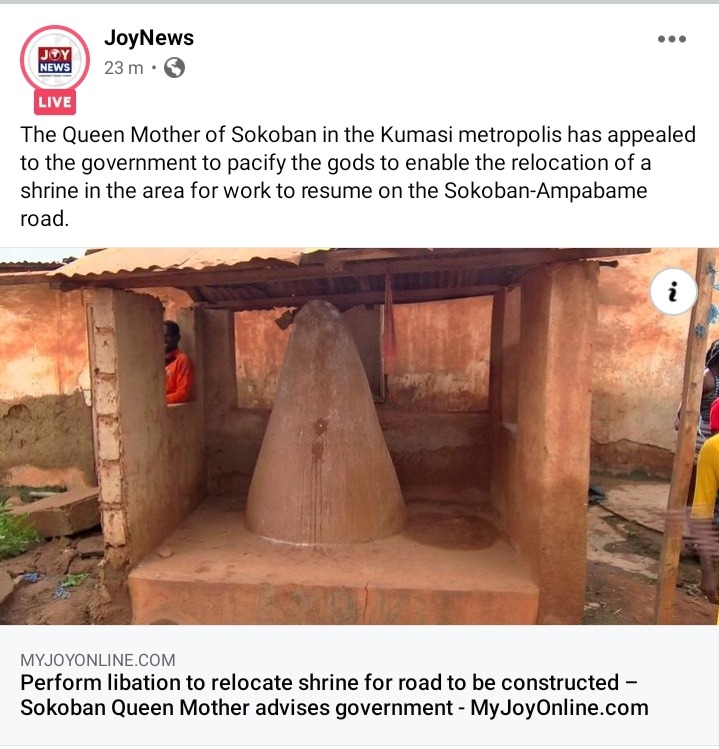This screenshot has width=719, height=749.
Task: Click the 23 m post timestamp
Action: point(124,68)
